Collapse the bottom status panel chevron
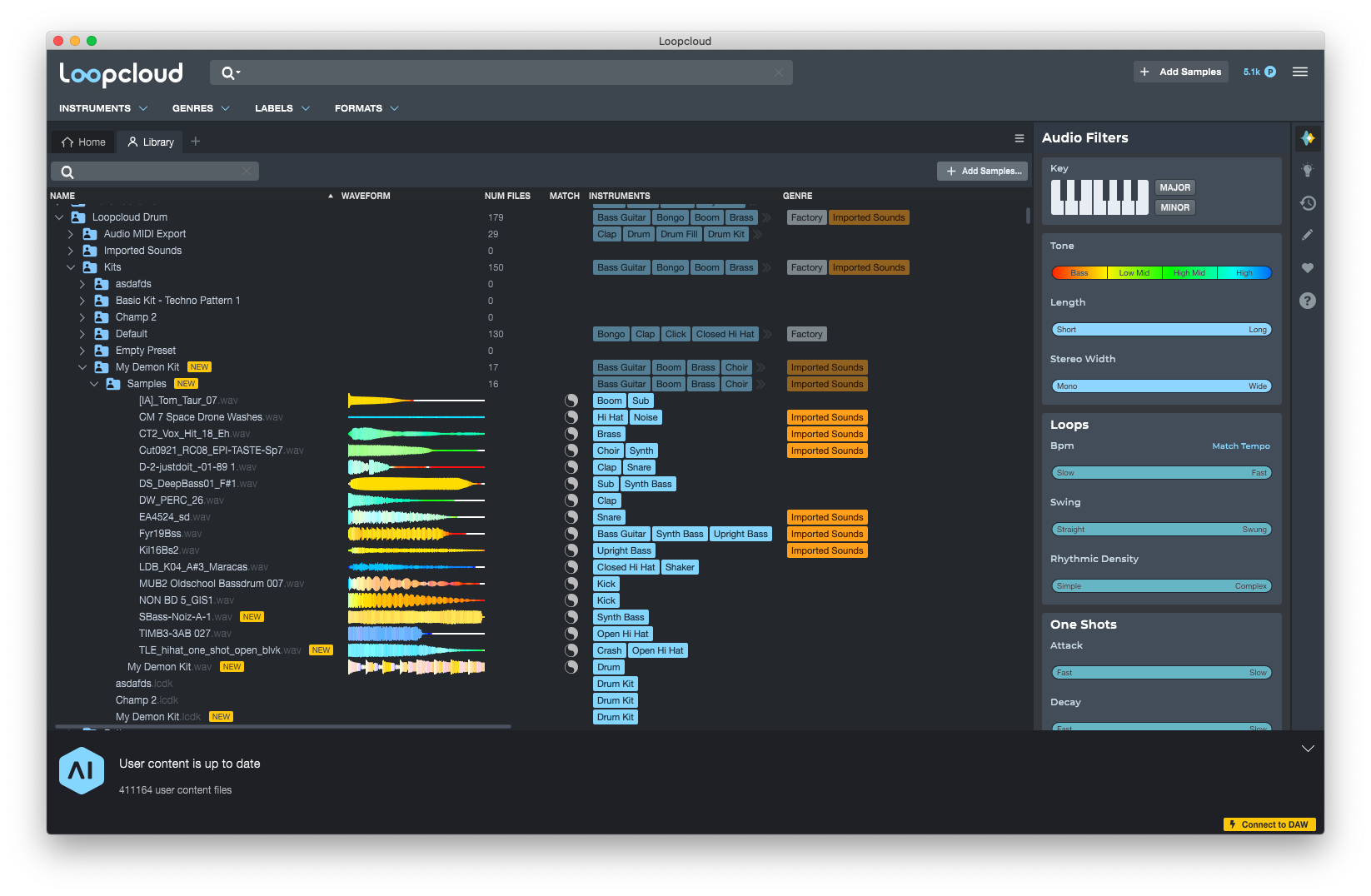The image size is (1371, 896). 1308,749
